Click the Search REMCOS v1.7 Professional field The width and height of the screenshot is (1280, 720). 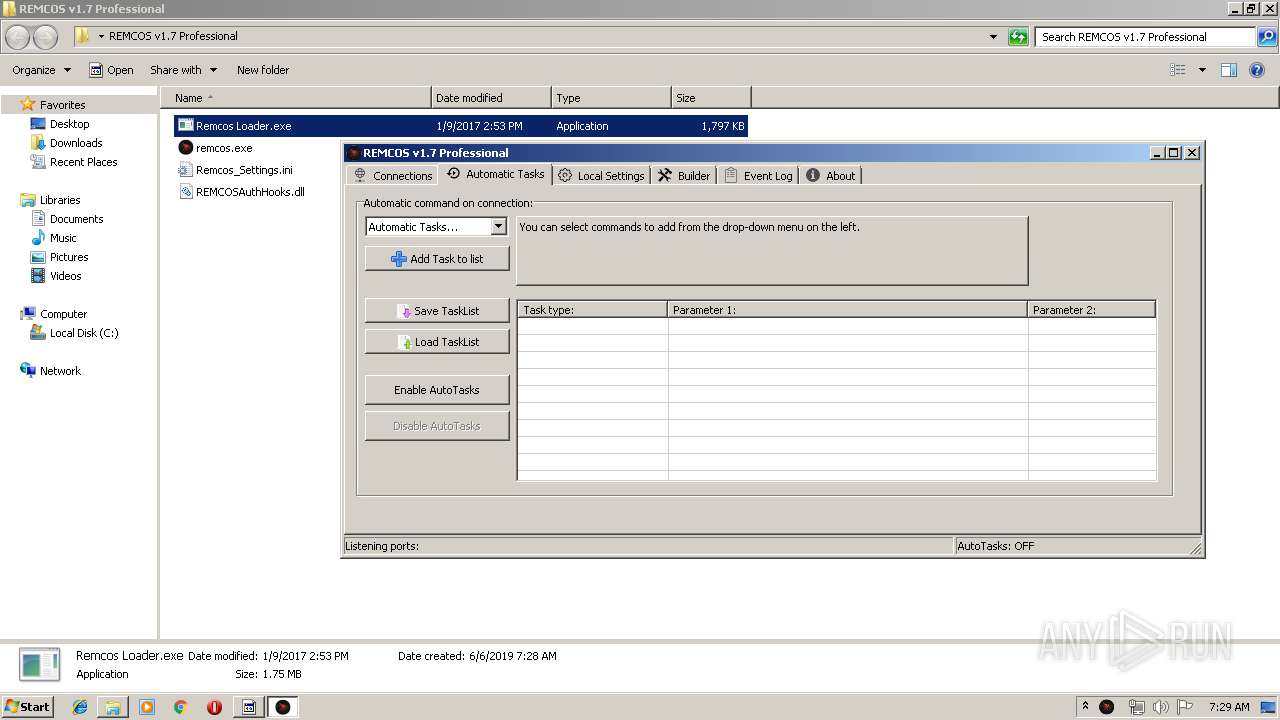click(1145, 37)
